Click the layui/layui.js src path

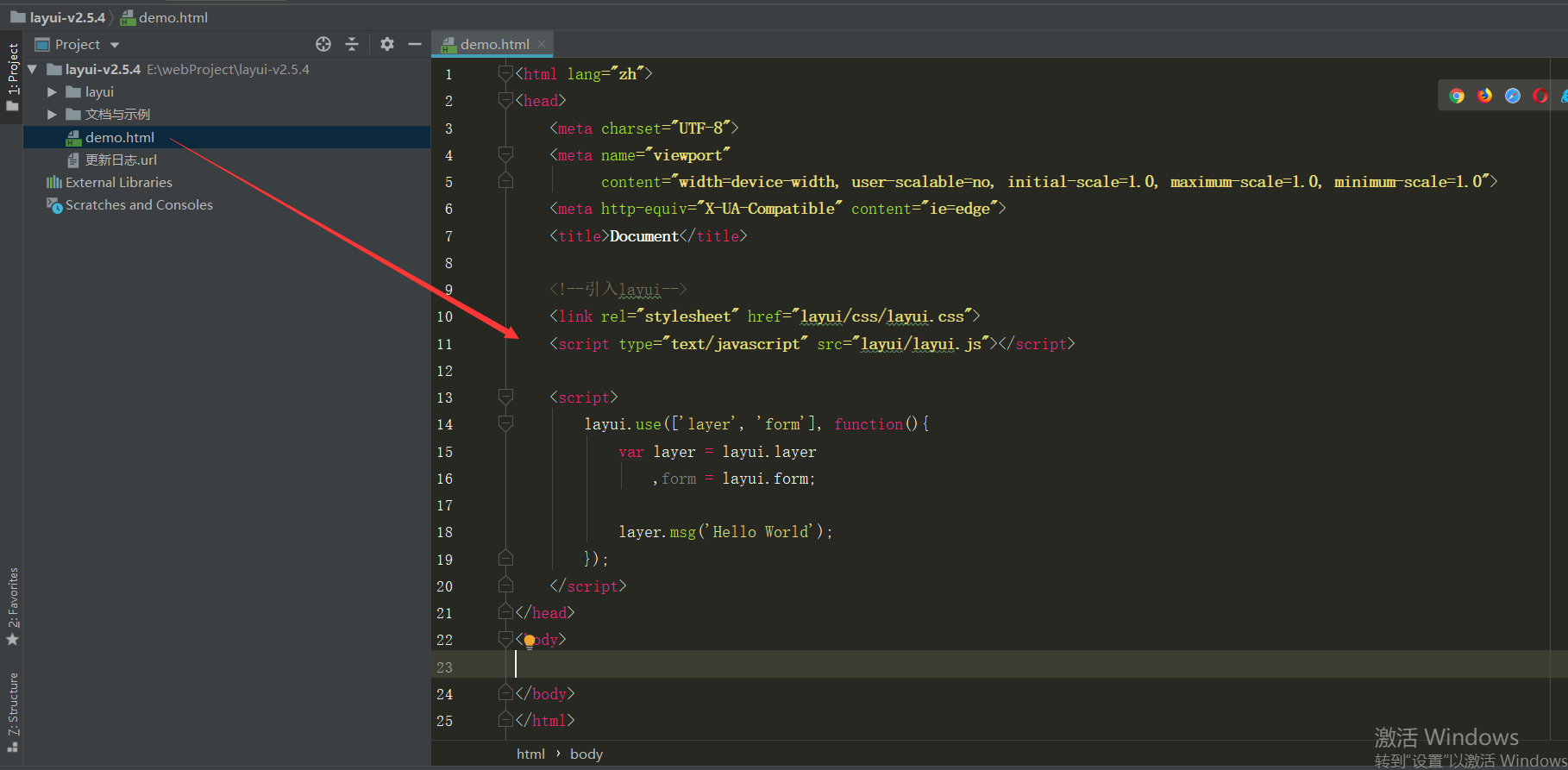[920, 344]
